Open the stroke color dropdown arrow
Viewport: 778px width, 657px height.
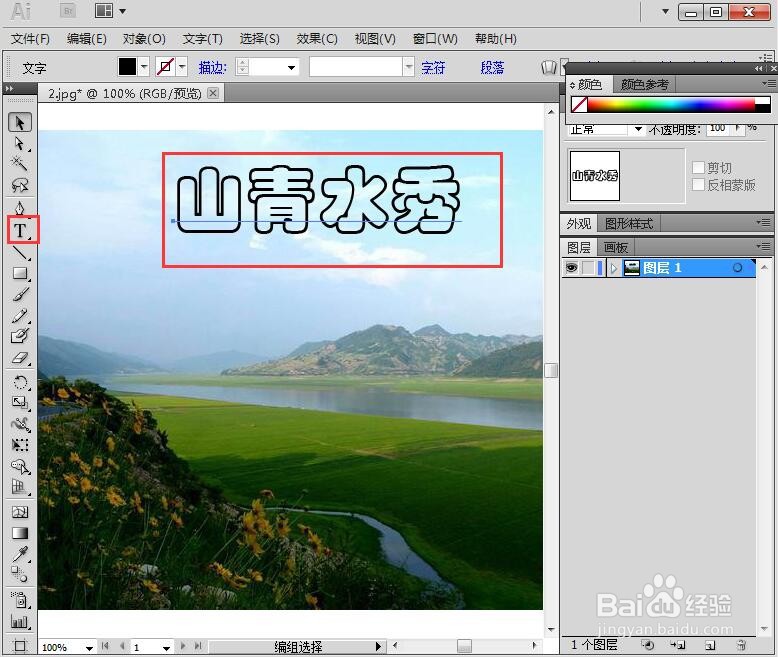click(182, 66)
